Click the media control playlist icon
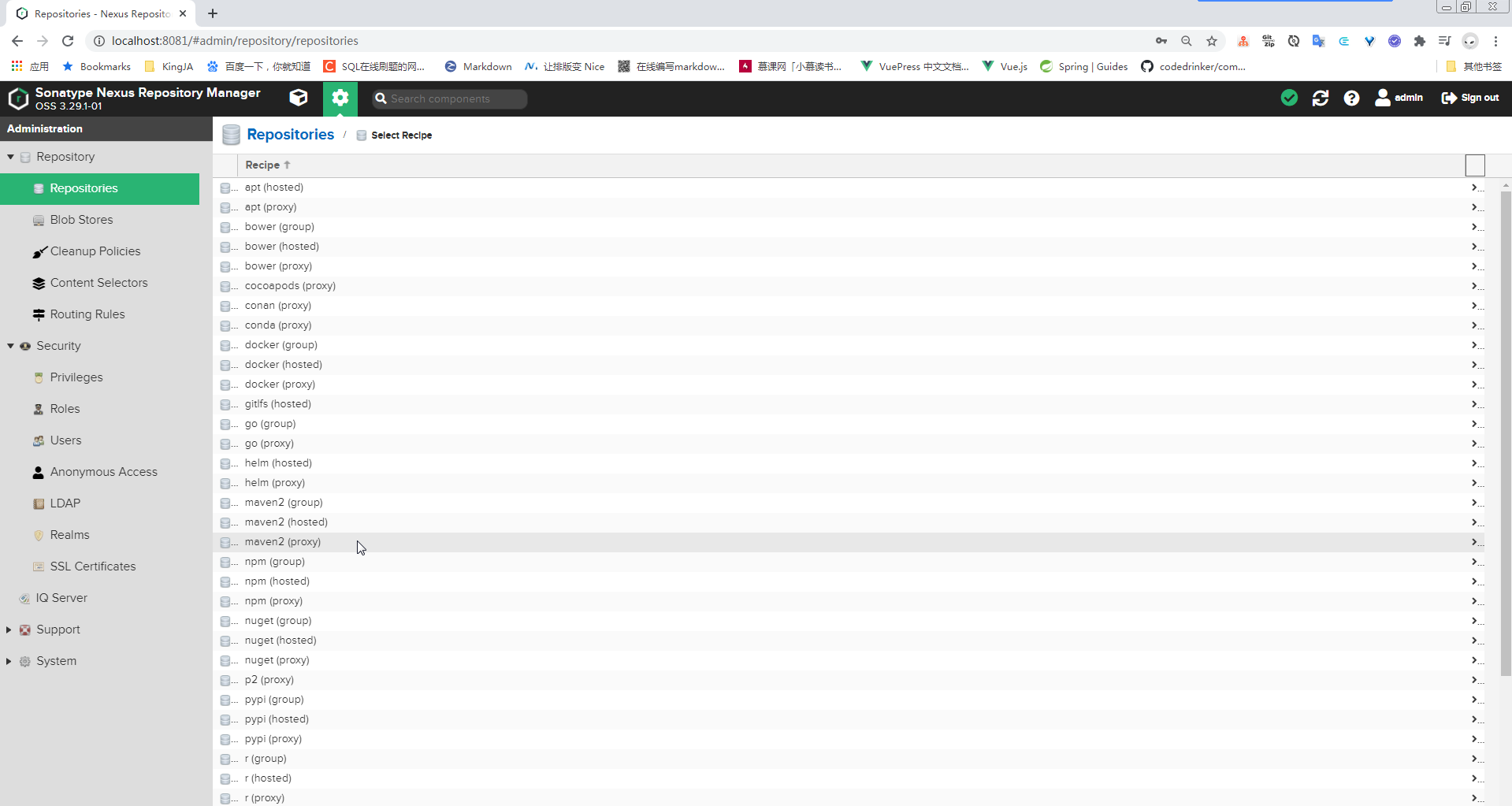Viewport: 1512px width, 806px height. [x=1444, y=41]
